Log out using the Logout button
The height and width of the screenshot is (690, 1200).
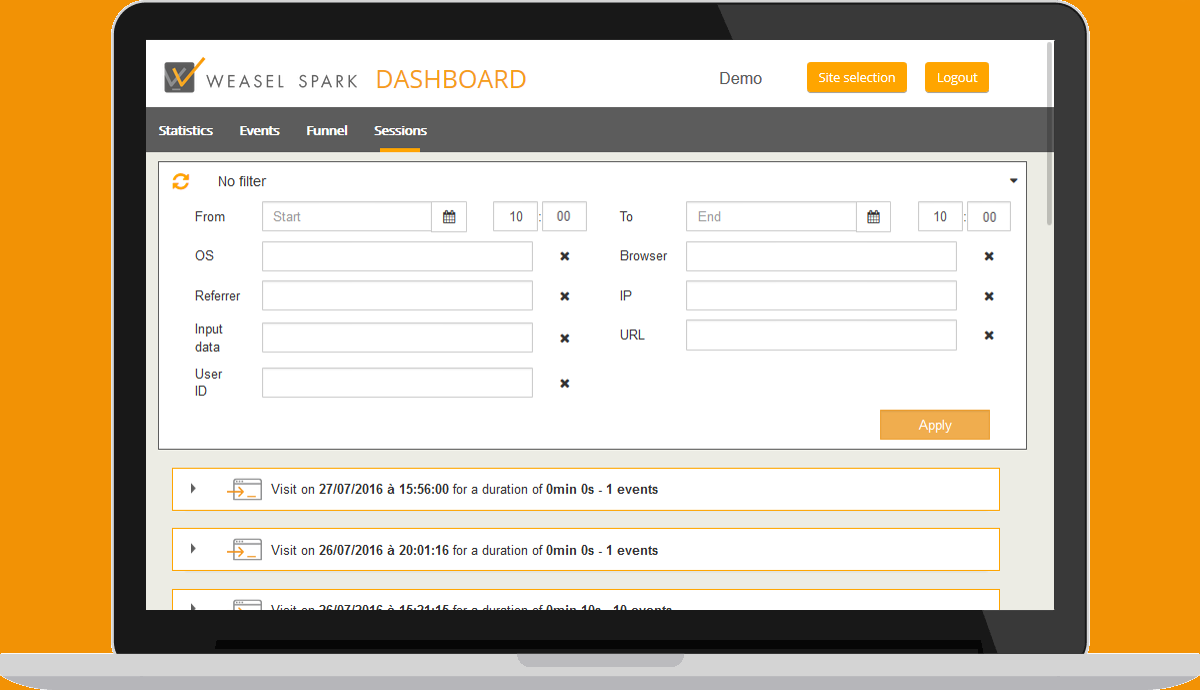957,78
